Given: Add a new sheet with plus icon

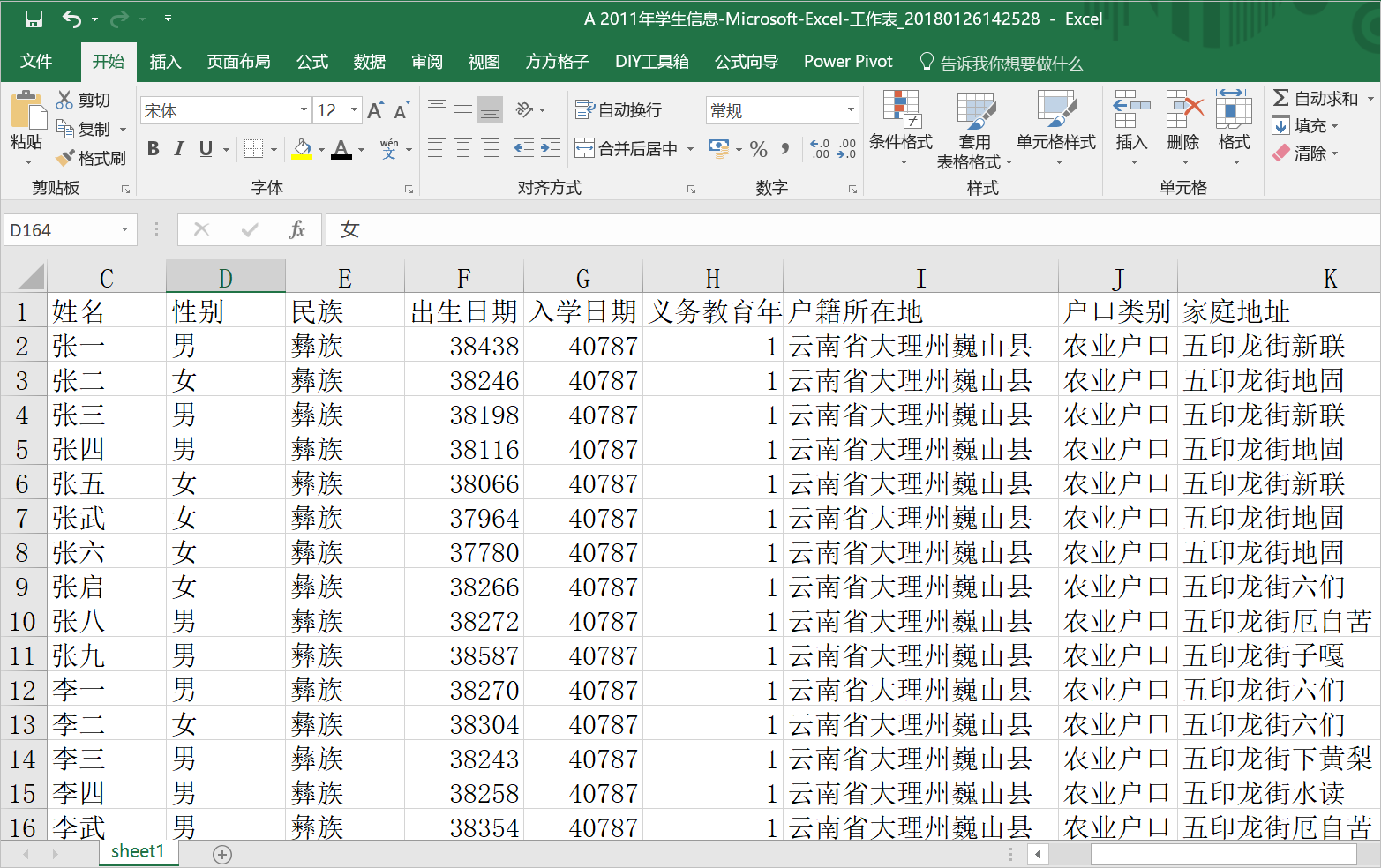Looking at the screenshot, I should point(222,854).
